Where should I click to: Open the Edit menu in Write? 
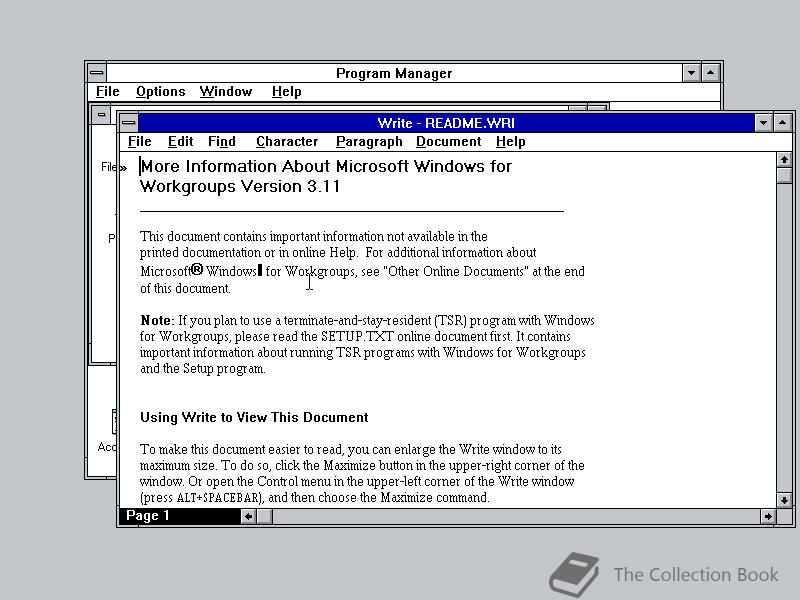[x=180, y=141]
